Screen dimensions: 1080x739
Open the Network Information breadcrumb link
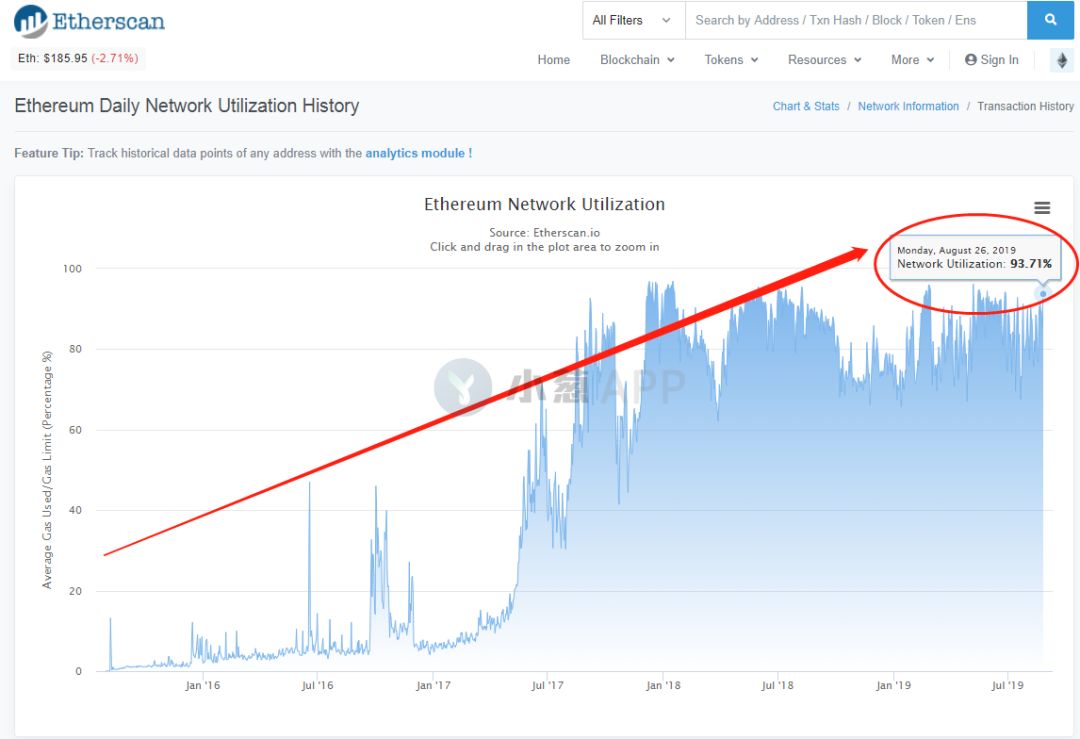coord(908,106)
